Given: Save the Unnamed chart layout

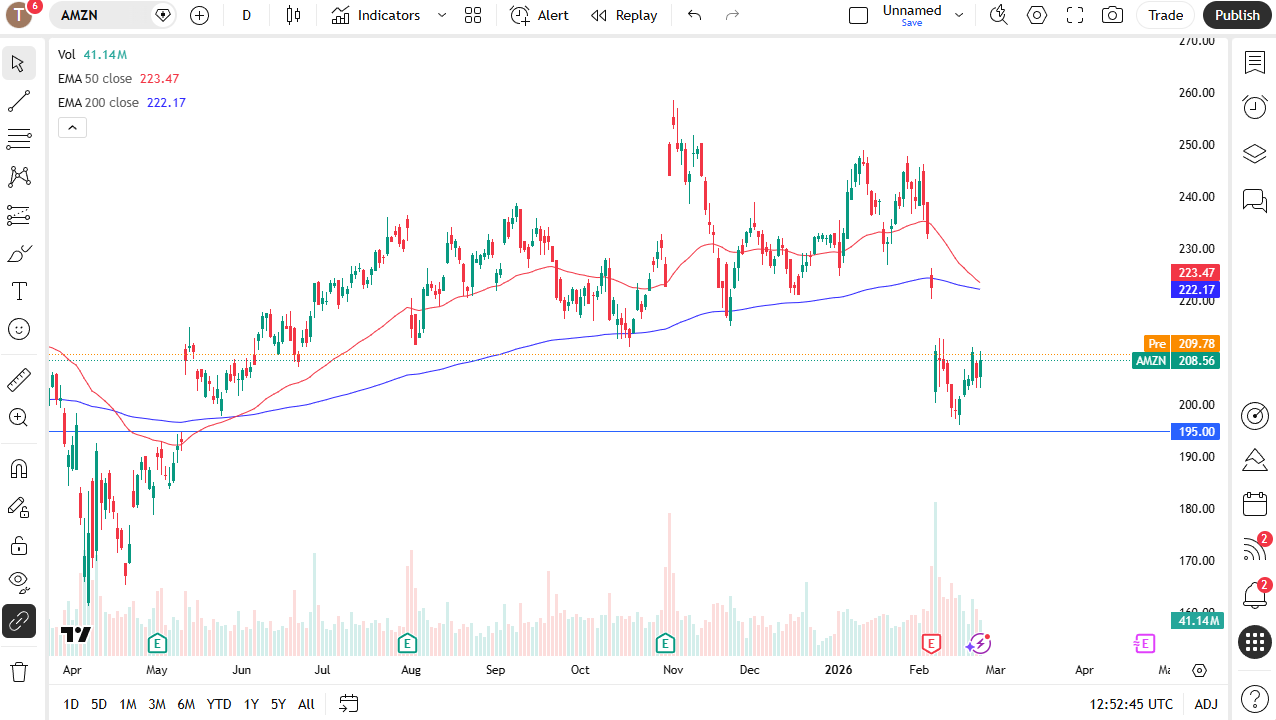Looking at the screenshot, I should click(x=911, y=15).
